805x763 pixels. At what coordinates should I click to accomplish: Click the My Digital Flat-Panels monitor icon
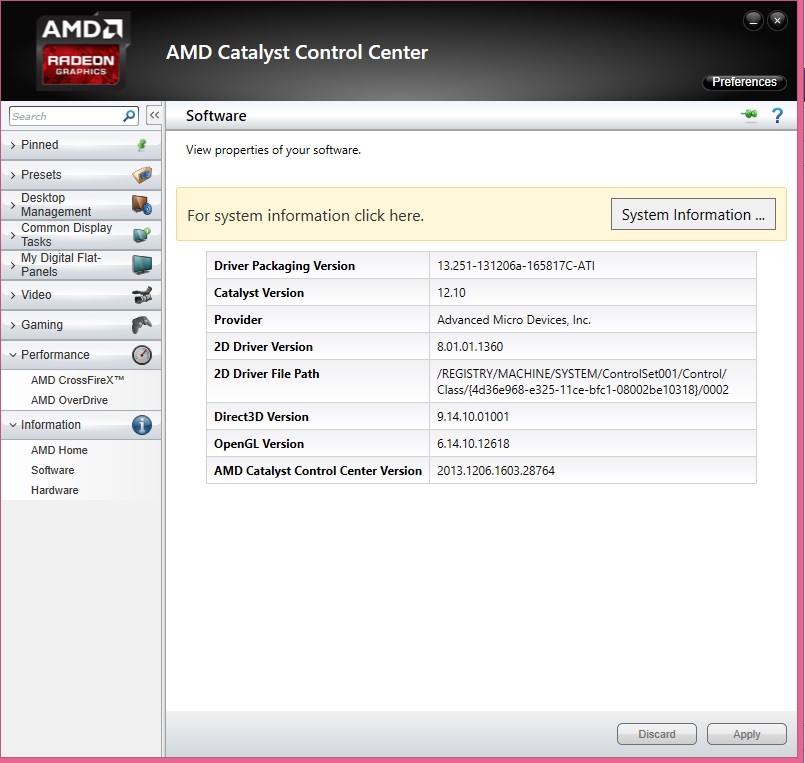tap(142, 264)
